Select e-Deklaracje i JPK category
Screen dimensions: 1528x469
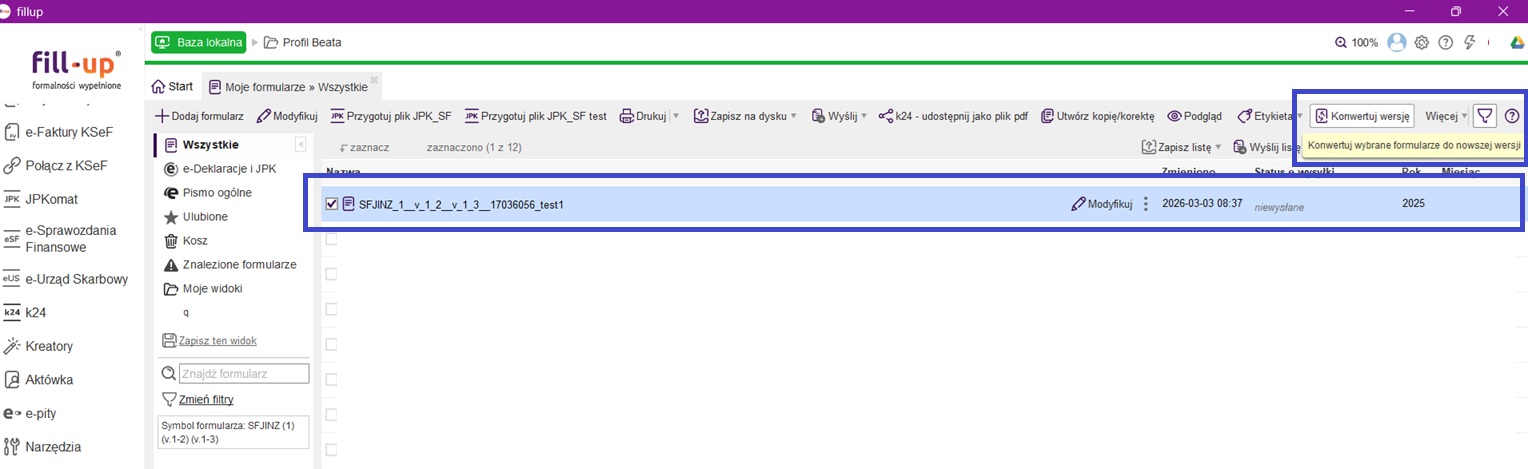point(228,169)
